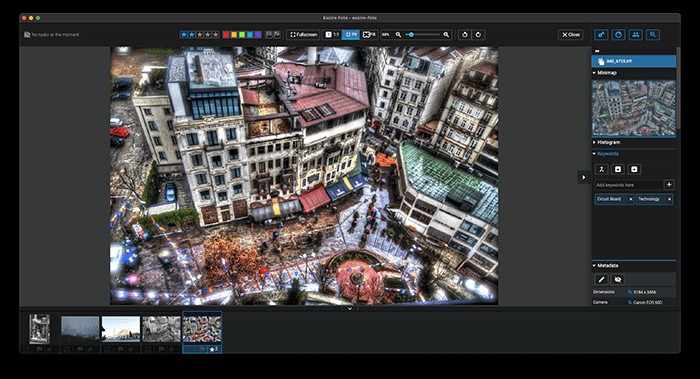Set rating with the first star
The image size is (700, 379).
point(183,35)
